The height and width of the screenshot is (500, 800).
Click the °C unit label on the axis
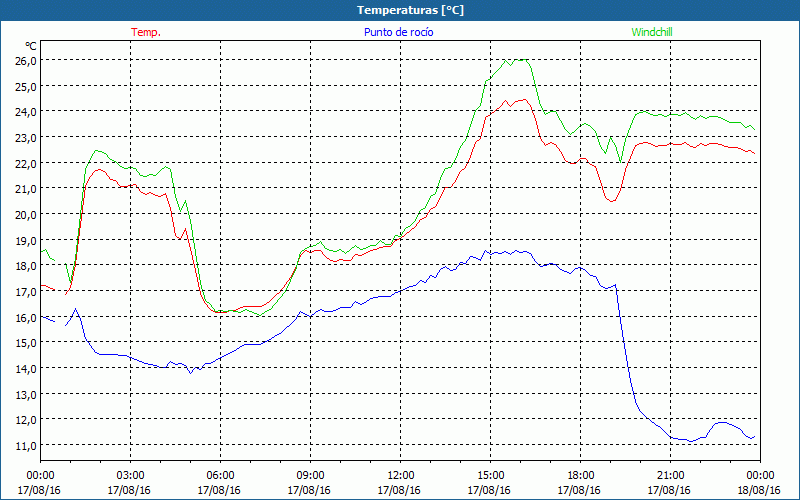(31, 46)
